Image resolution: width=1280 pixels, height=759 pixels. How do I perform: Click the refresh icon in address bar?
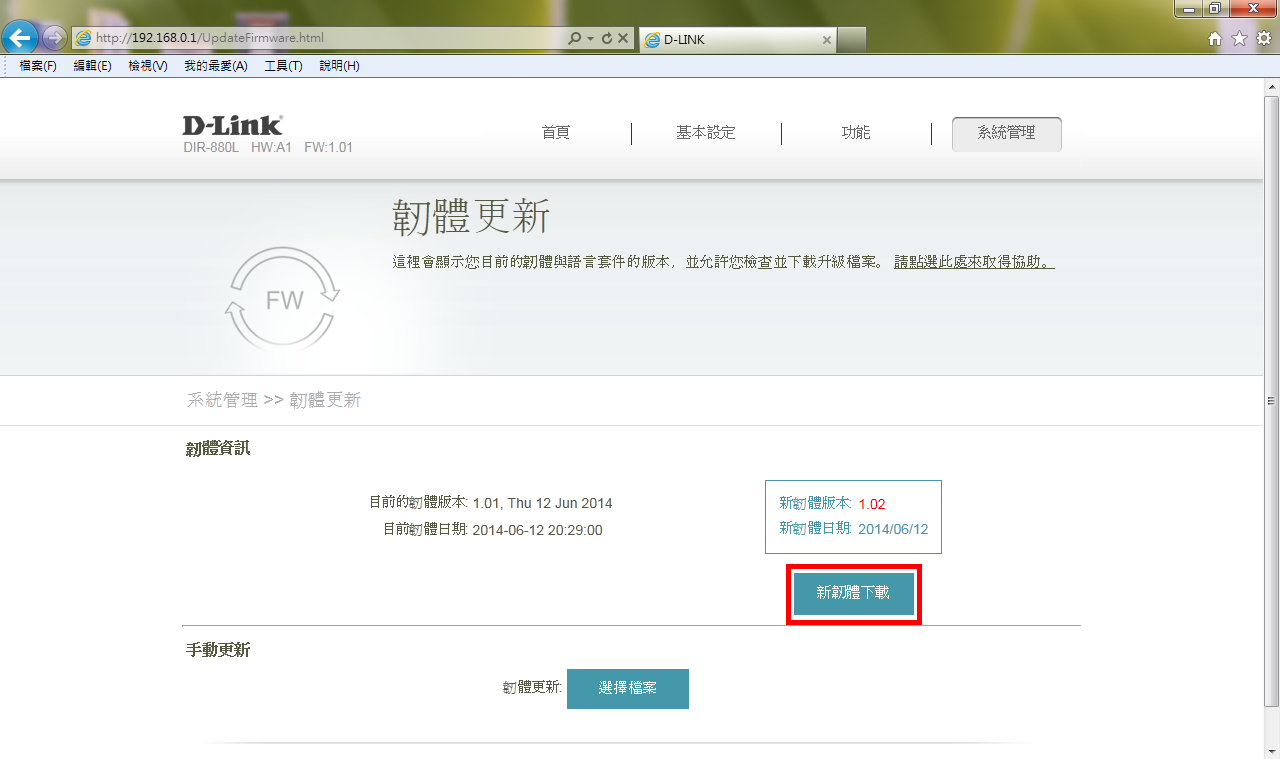(606, 38)
